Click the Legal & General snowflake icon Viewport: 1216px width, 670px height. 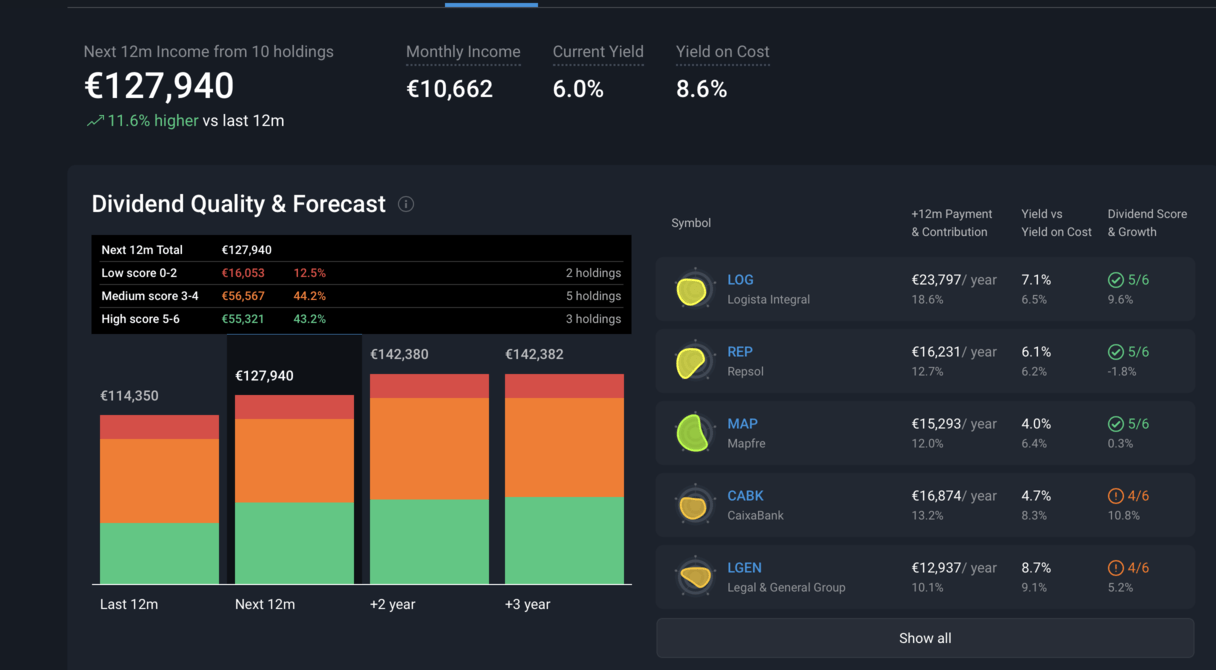692,578
